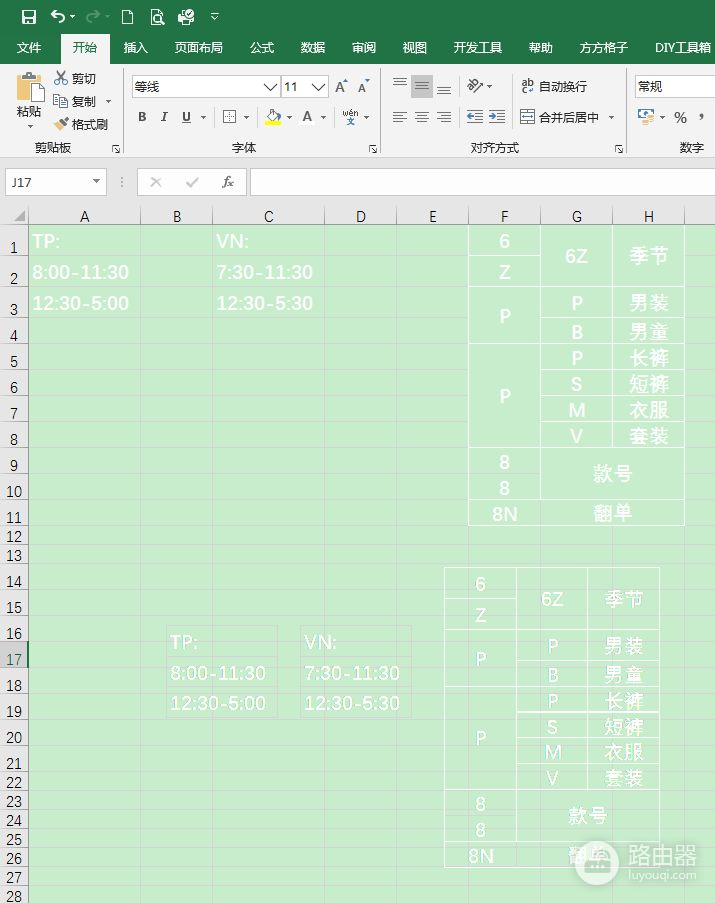Increase font size with the large A icon
This screenshot has height=903, width=715.
click(342, 87)
